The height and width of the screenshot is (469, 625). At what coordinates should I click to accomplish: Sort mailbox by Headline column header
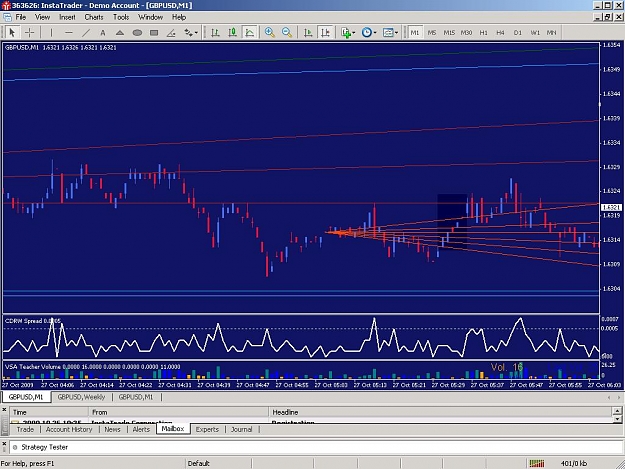tap(440, 412)
